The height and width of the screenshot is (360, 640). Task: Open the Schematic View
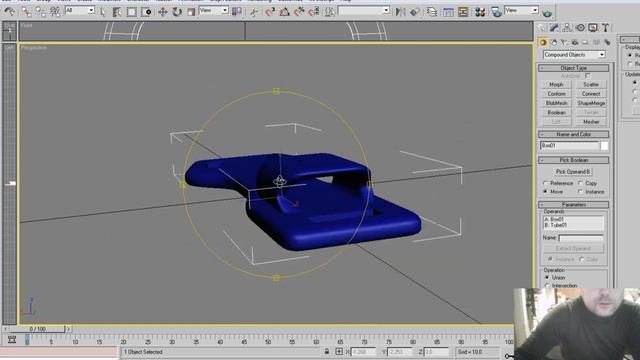point(463,12)
